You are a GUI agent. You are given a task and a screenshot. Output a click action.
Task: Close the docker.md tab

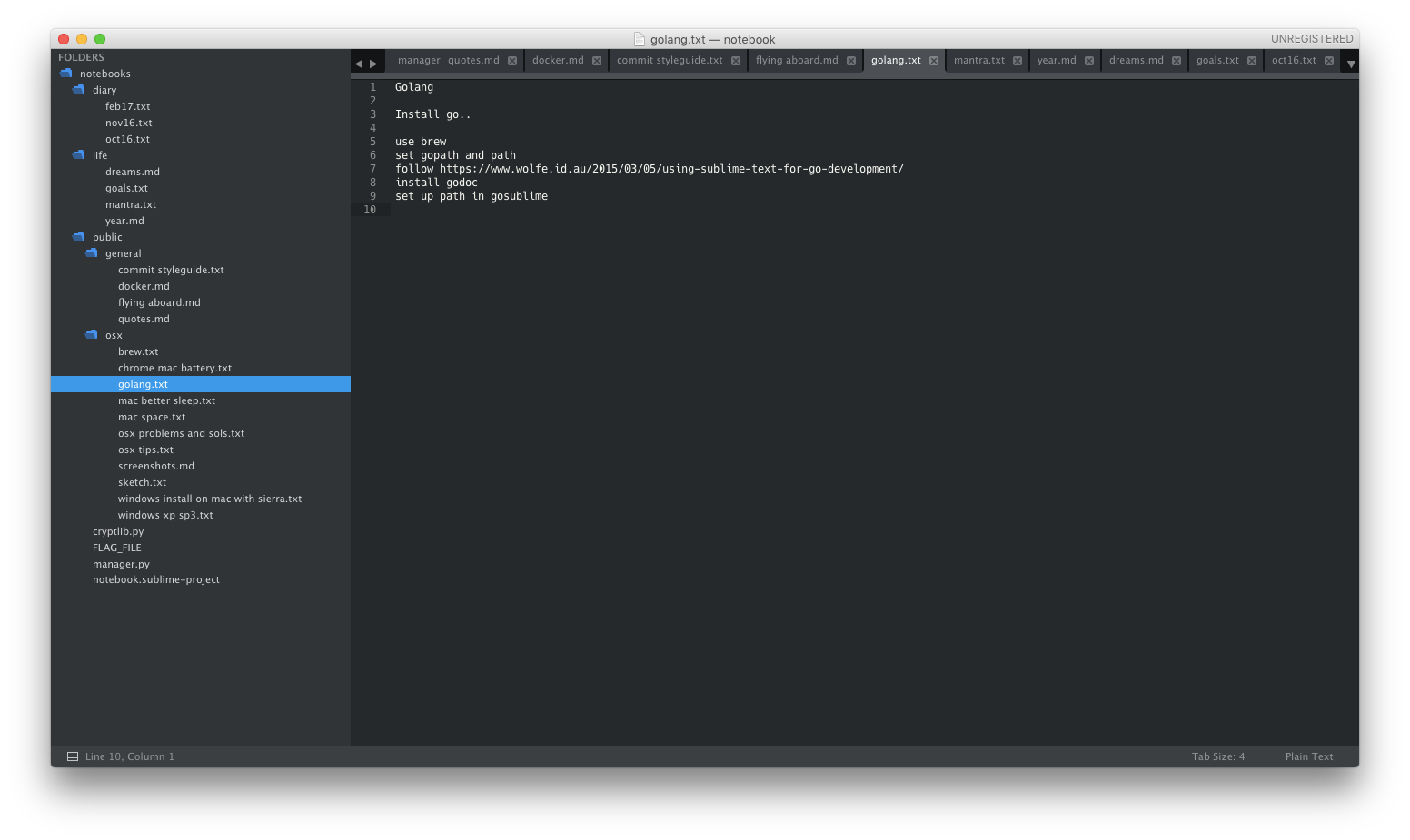tap(597, 61)
